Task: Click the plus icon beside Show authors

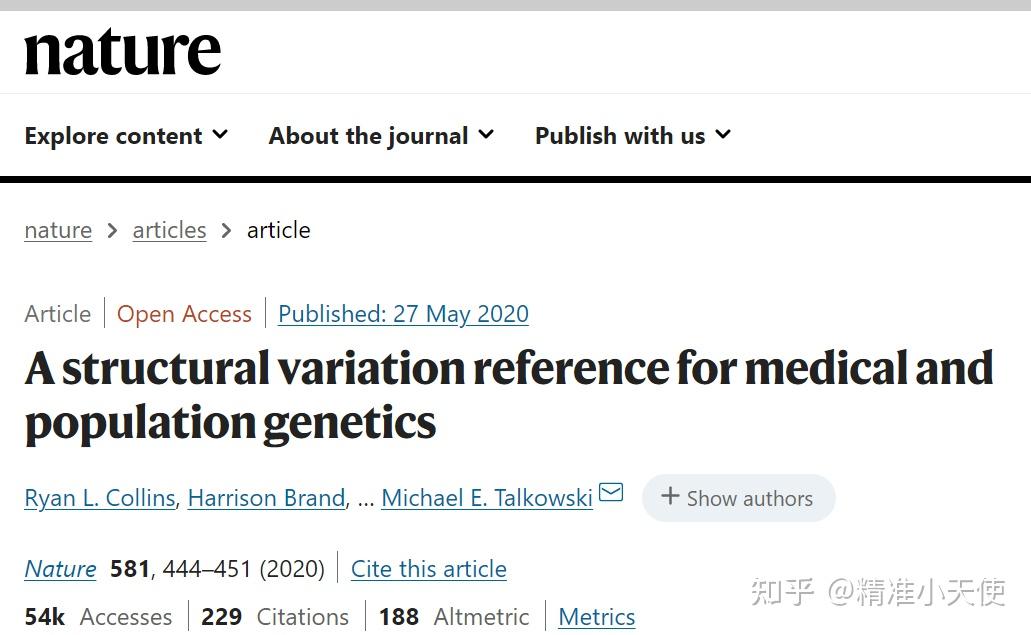Action: [670, 497]
